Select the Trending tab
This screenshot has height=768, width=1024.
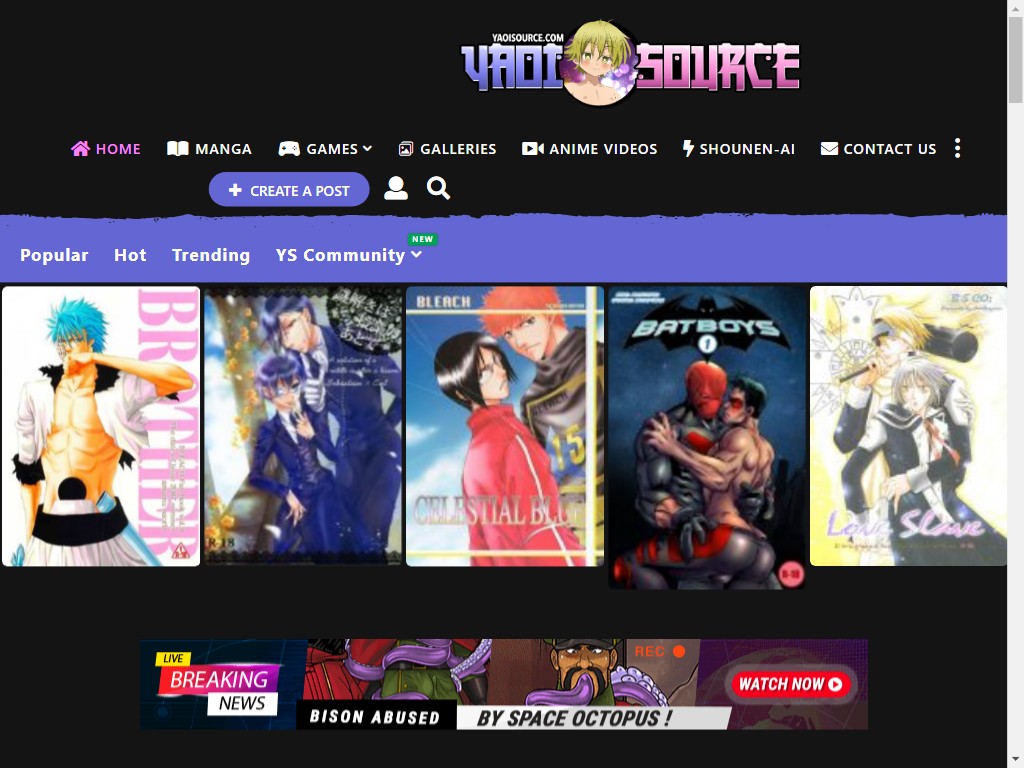(211, 255)
